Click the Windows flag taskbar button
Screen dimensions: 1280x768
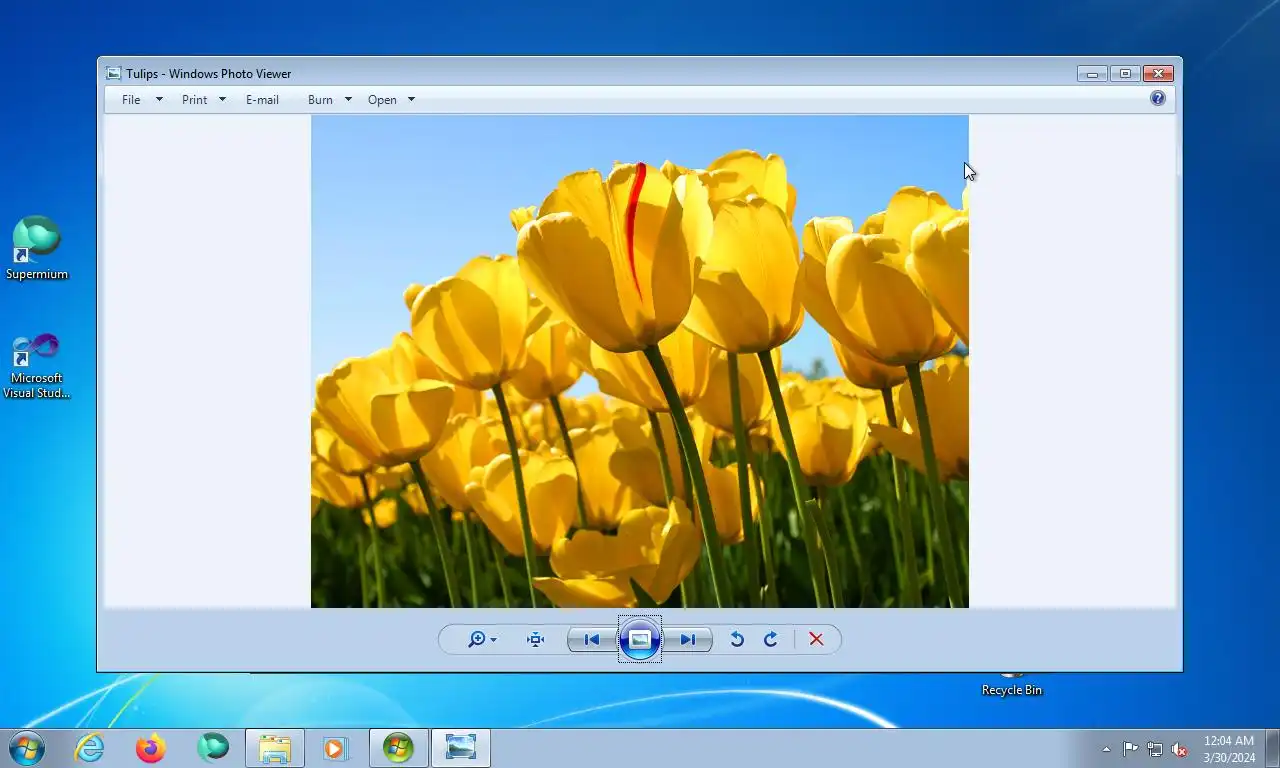coord(398,748)
